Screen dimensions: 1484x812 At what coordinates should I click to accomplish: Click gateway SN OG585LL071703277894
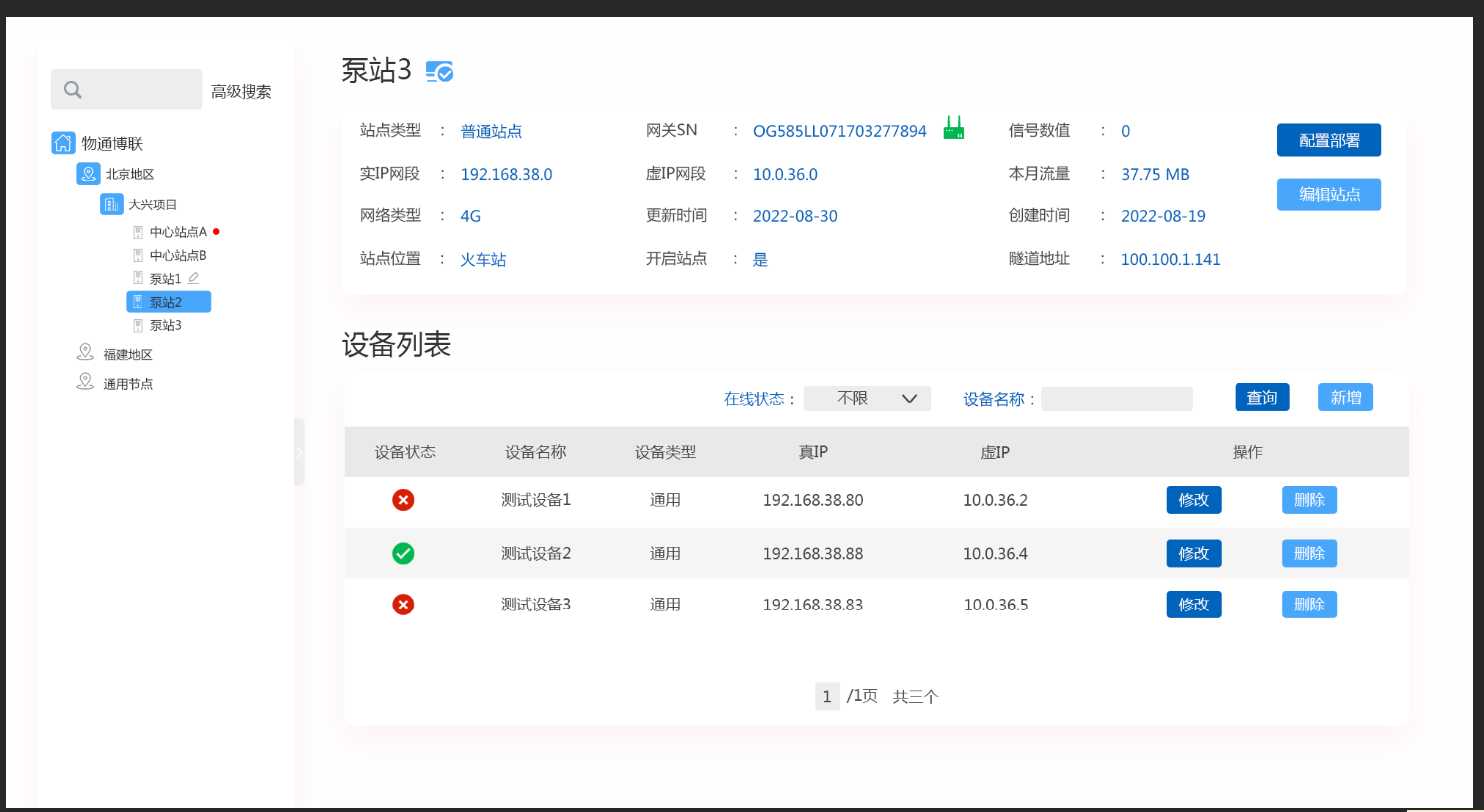[x=840, y=131]
